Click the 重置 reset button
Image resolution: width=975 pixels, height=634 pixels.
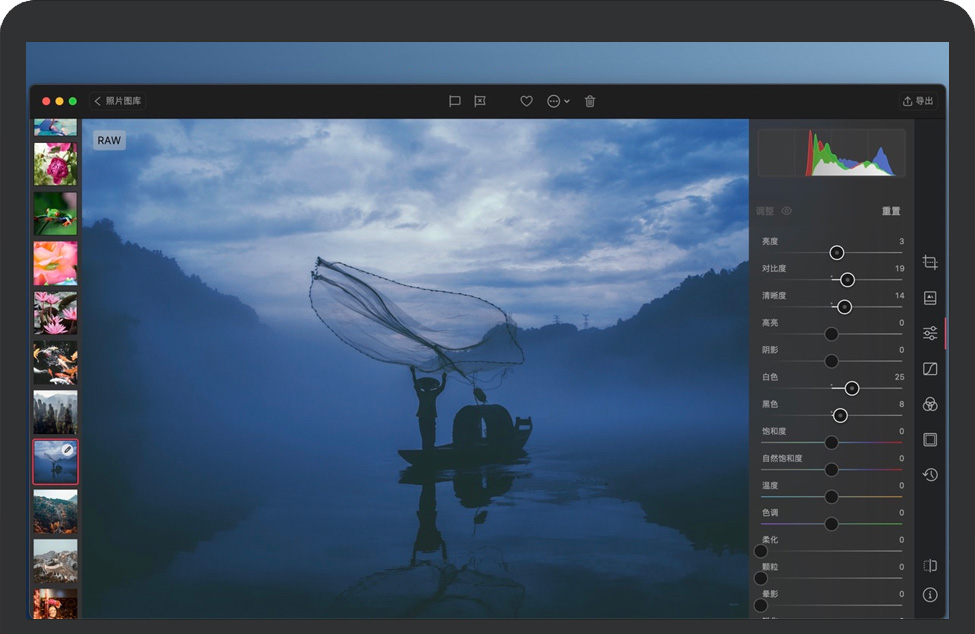point(890,211)
